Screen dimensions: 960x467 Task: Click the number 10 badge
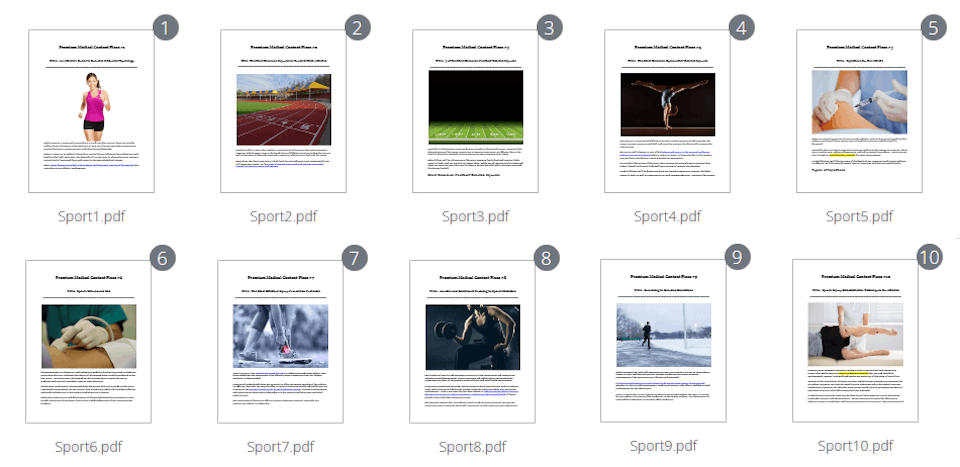929,257
